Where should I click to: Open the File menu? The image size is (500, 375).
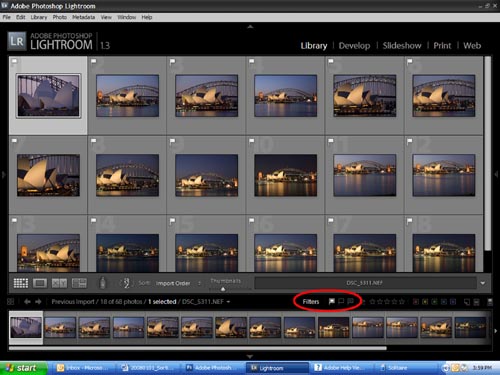click(x=7, y=17)
